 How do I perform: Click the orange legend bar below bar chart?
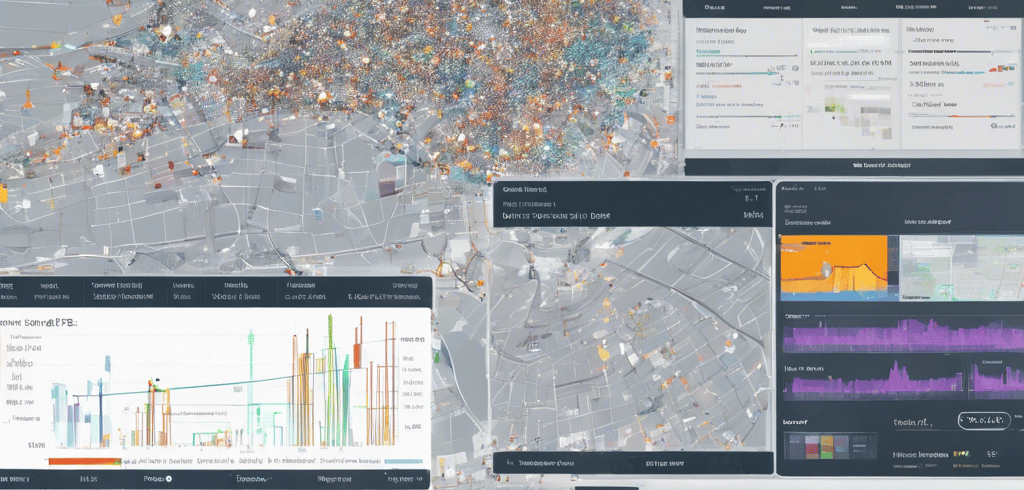[x=85, y=461]
